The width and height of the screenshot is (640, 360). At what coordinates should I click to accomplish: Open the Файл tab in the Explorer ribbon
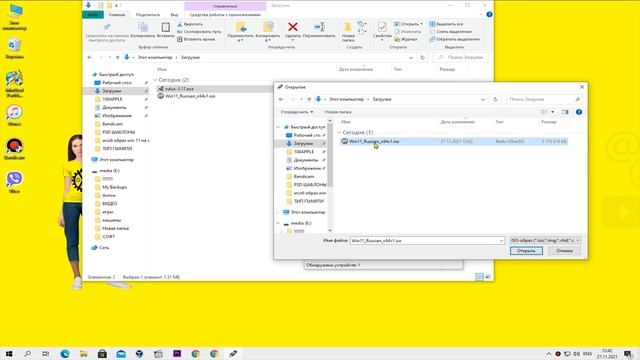tap(93, 15)
